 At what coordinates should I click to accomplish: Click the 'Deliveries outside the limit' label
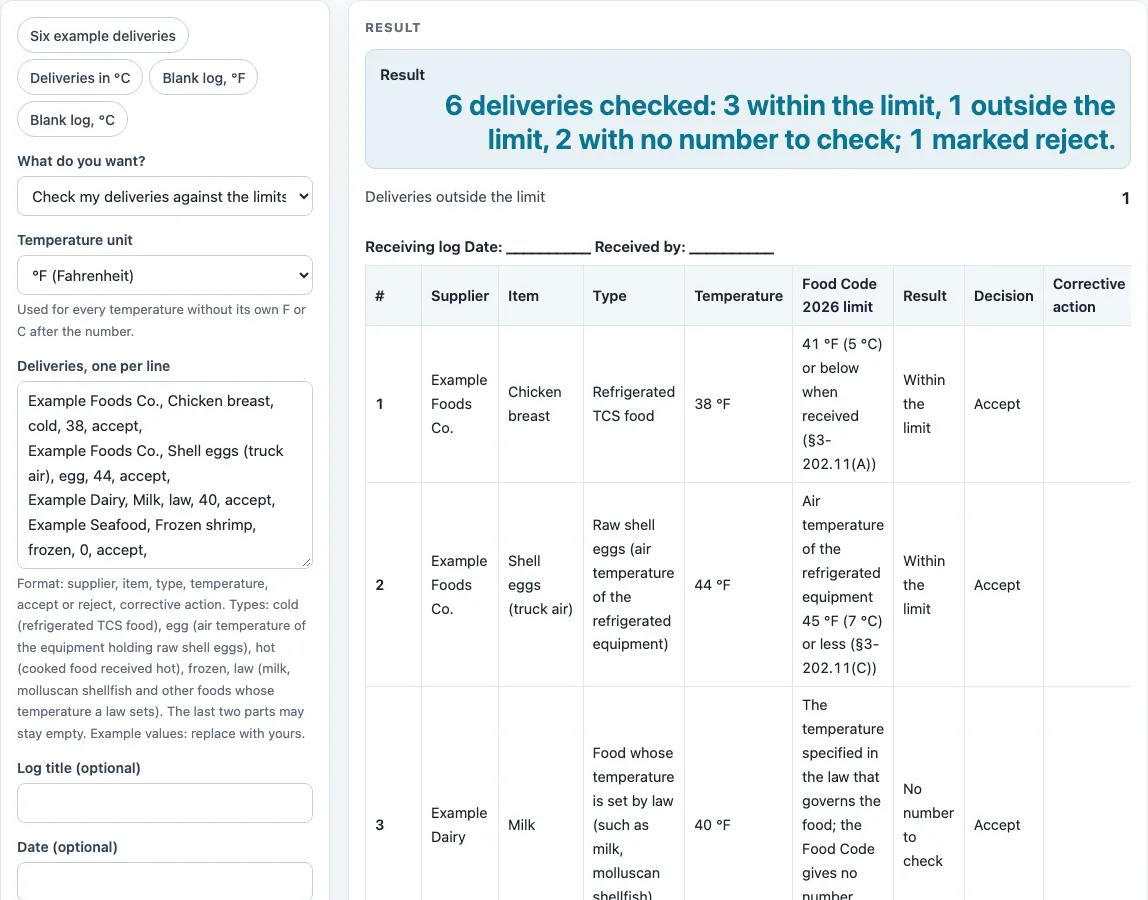(x=455, y=197)
